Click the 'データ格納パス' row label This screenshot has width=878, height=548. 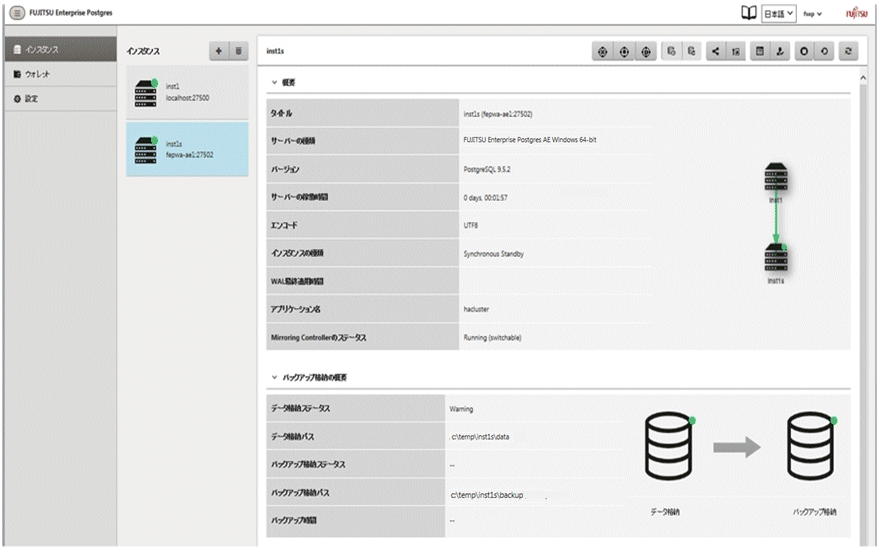(293, 437)
